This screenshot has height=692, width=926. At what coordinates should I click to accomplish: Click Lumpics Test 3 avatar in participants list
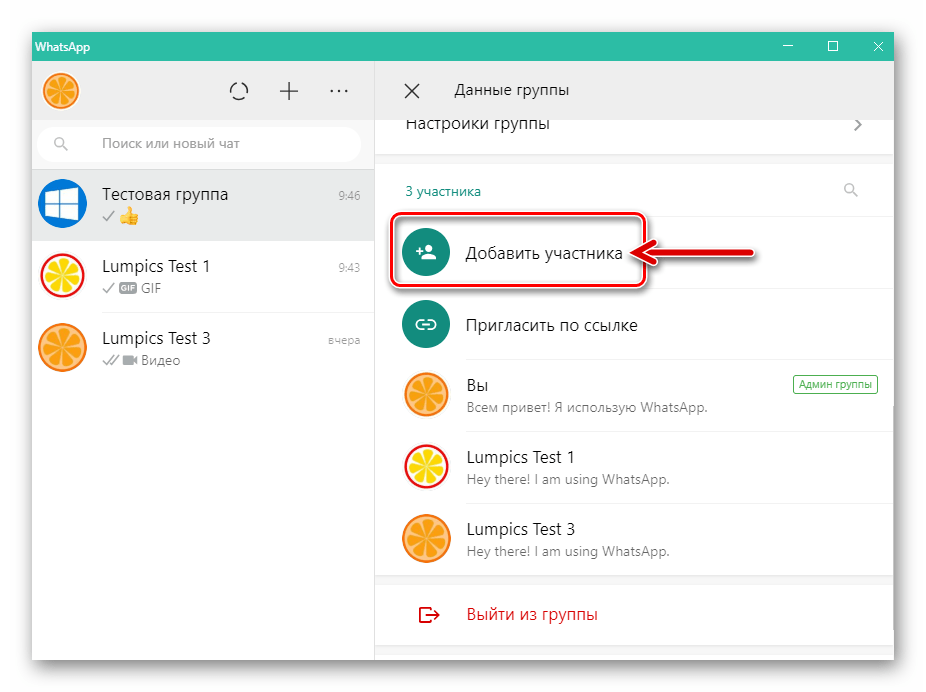pyautogui.click(x=426, y=539)
